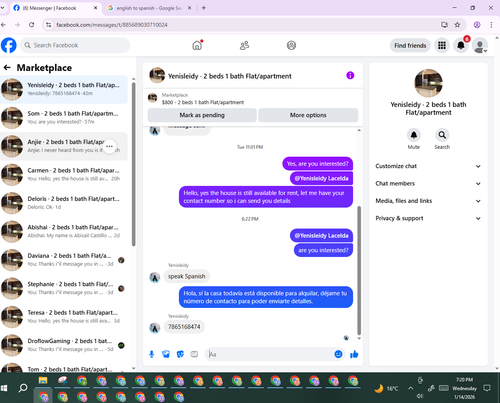Open the Chrome three-dots menu

[491, 25]
